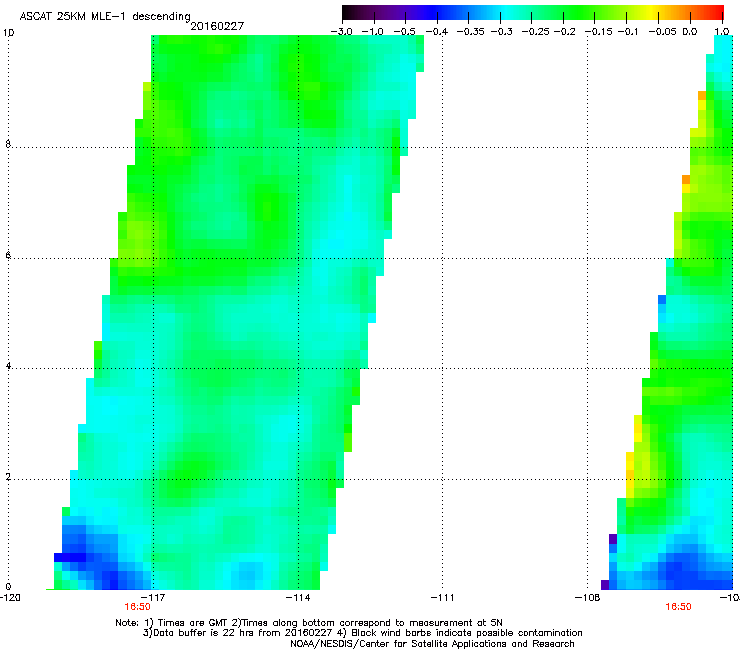Click the colorbar label -0.2

565,32
